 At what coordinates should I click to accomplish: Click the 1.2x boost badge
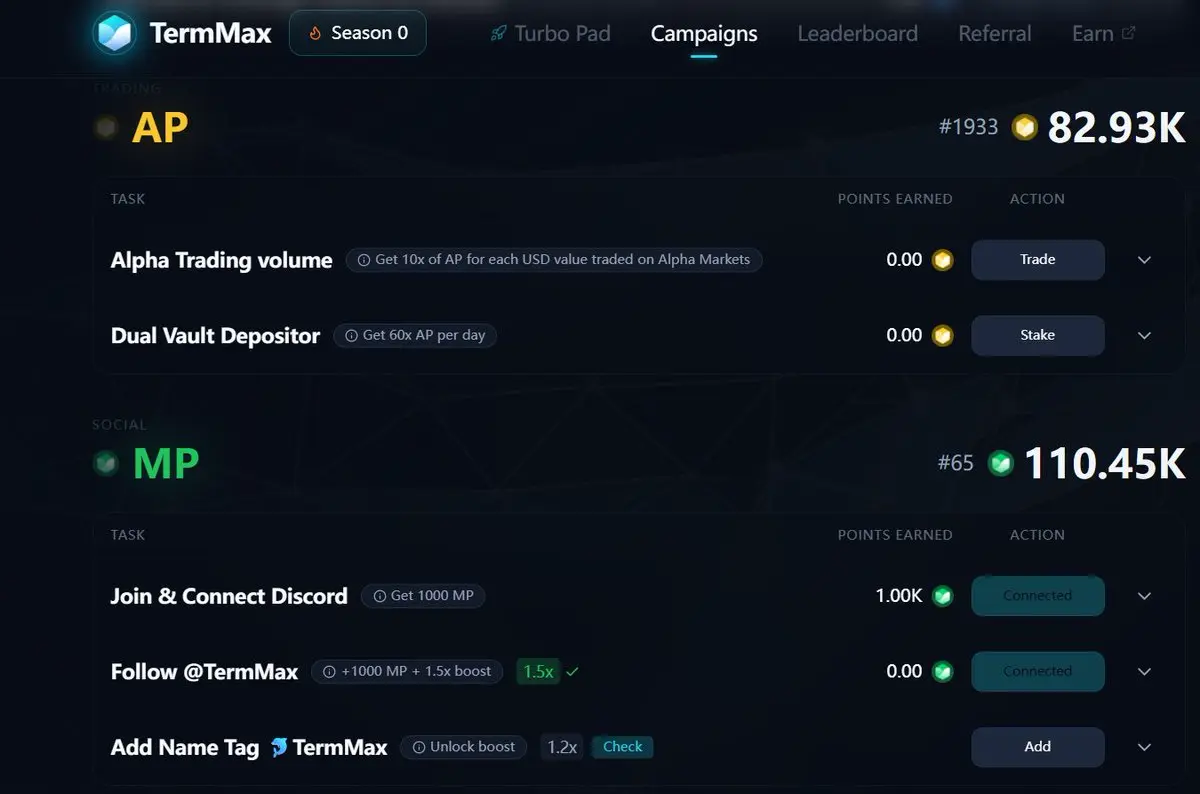tap(561, 747)
